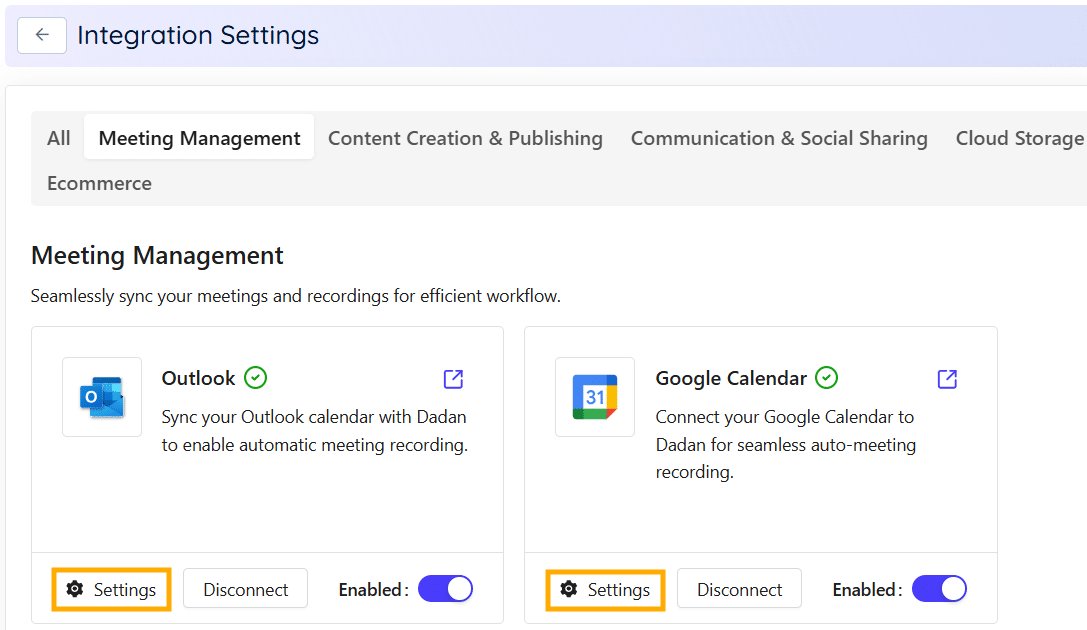Click the green checkmark beside Google Calendar
Viewport: 1087px width, 630px height.
[826, 378]
